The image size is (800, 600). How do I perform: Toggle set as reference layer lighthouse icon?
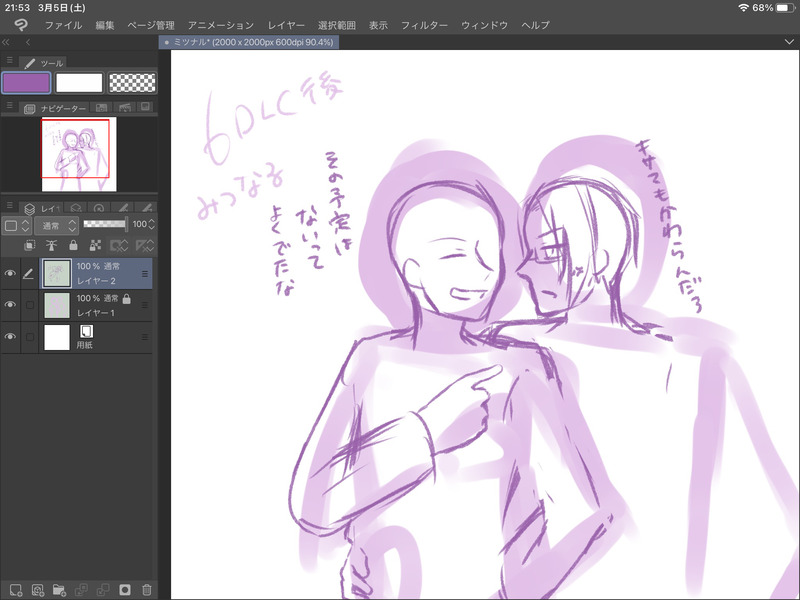[x=51, y=246]
